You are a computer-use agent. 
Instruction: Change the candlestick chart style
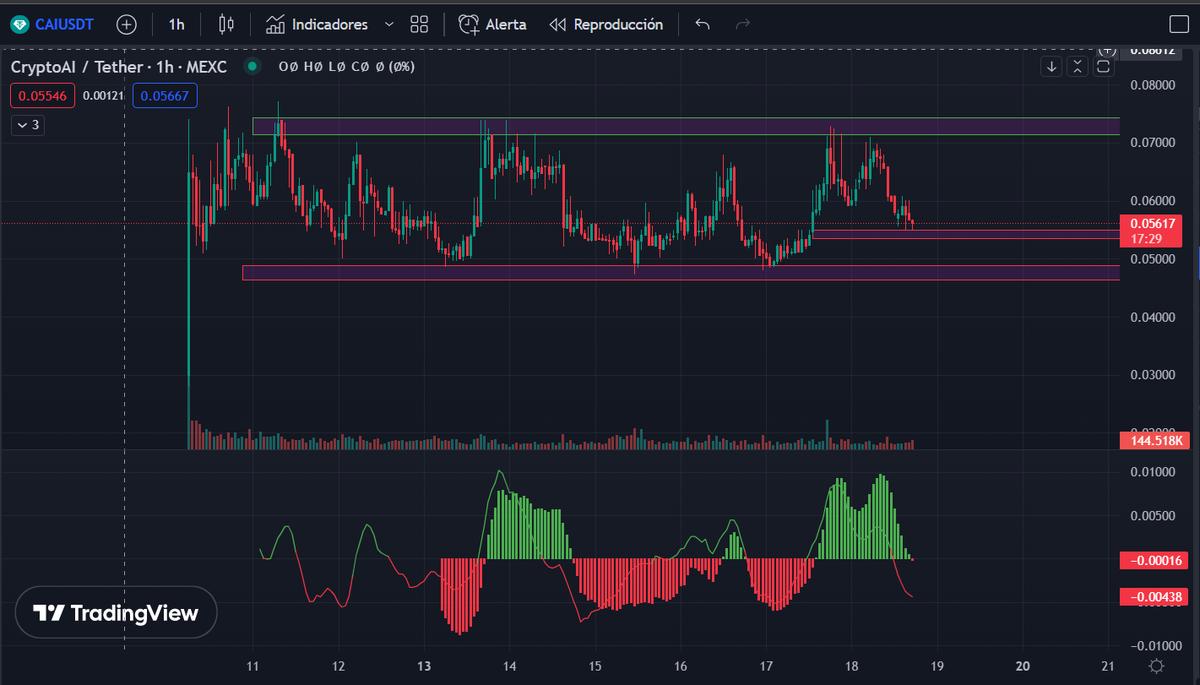(x=226, y=24)
